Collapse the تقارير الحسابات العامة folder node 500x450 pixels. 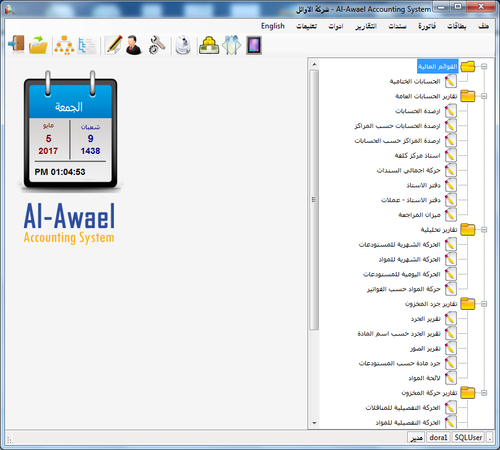(x=484, y=96)
